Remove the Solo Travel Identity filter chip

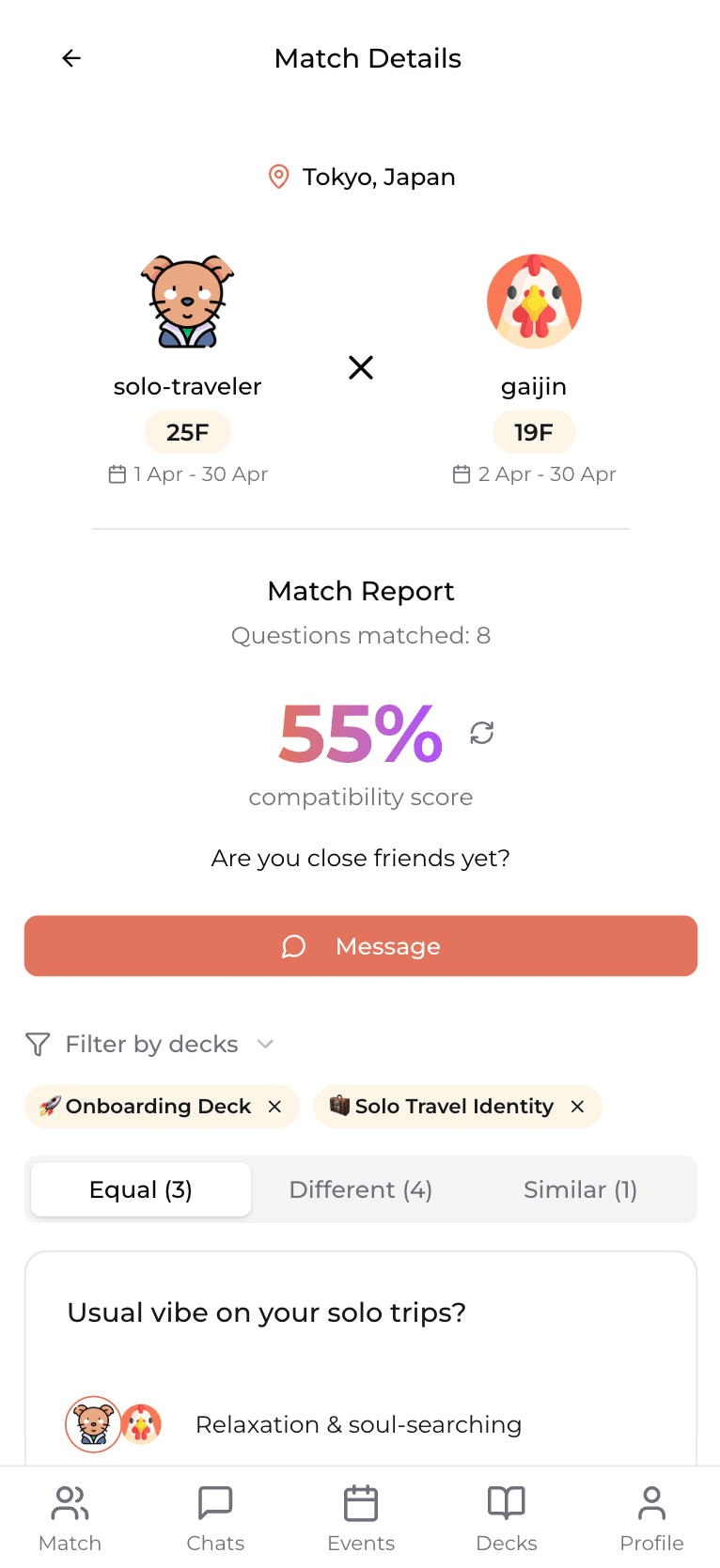click(576, 1107)
